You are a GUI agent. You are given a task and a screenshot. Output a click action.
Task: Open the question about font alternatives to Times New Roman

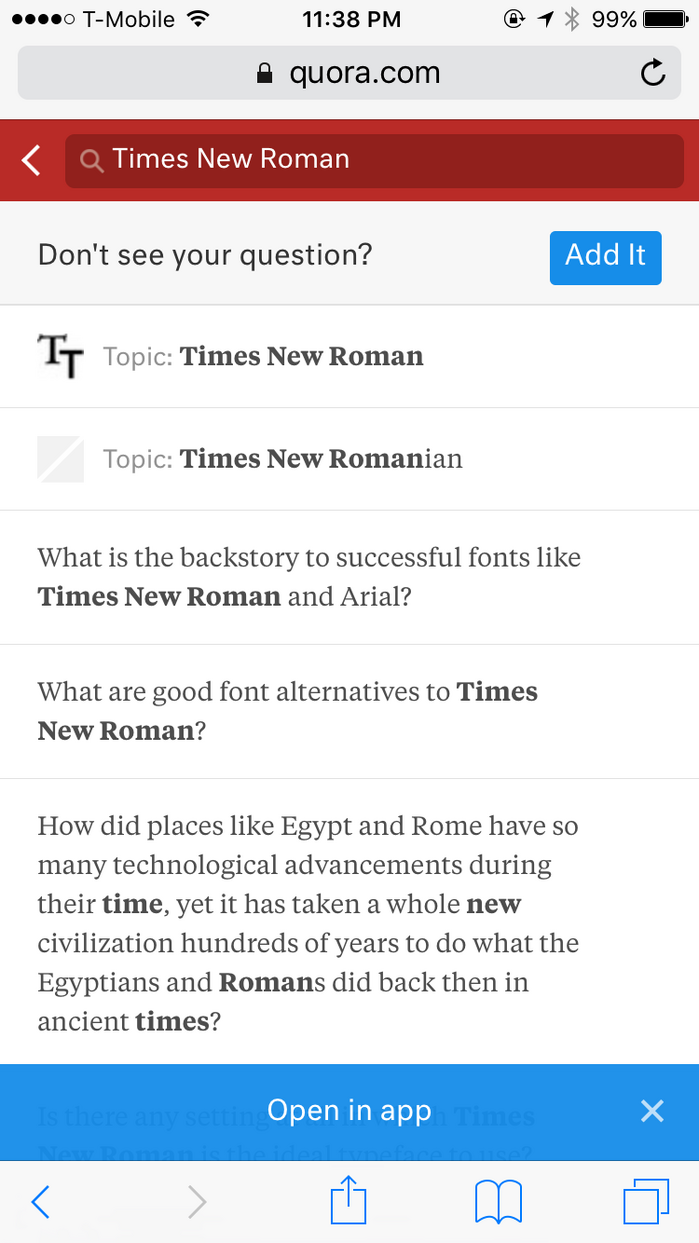[287, 710]
